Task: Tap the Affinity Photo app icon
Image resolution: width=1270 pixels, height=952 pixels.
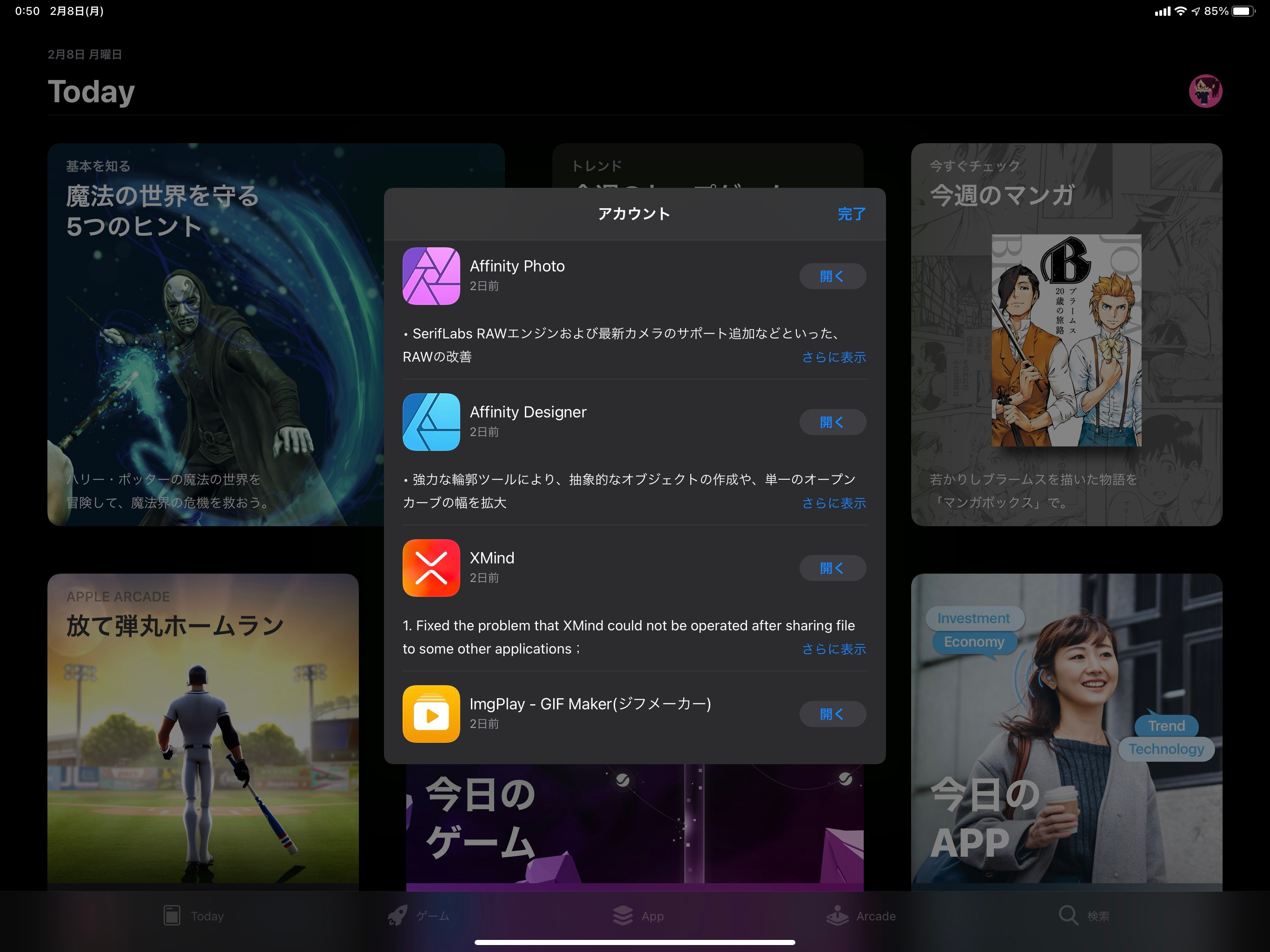Action: [x=430, y=276]
